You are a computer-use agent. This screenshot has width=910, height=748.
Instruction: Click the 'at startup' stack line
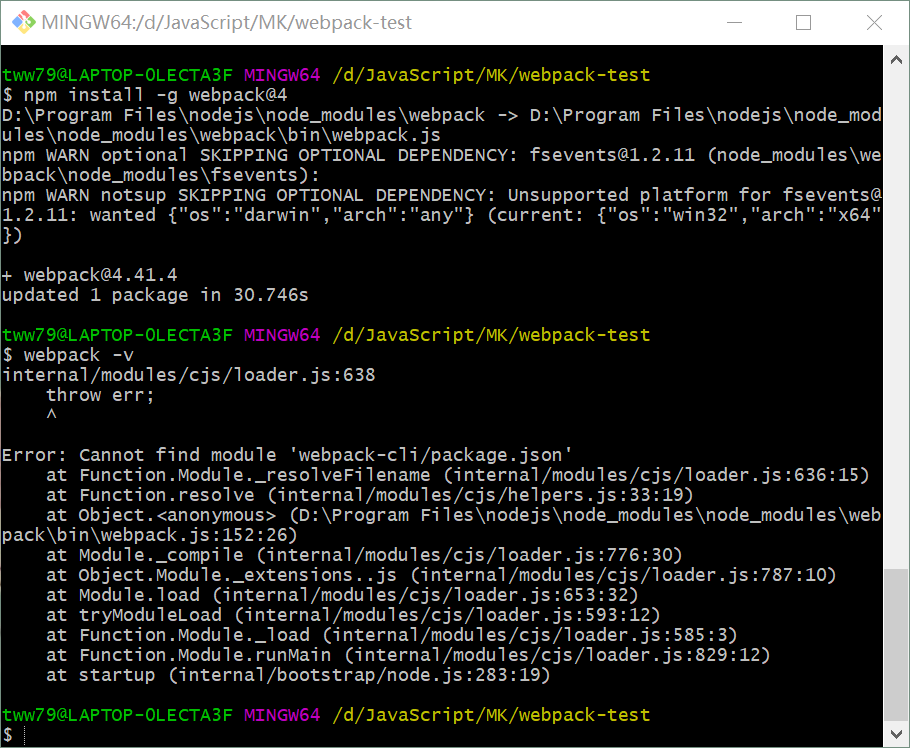[298, 675]
